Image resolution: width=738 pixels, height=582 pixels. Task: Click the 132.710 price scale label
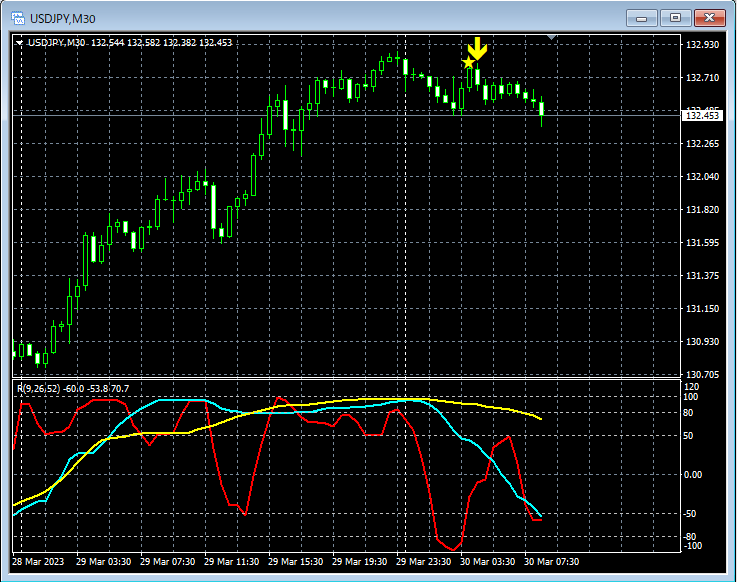(x=702, y=78)
